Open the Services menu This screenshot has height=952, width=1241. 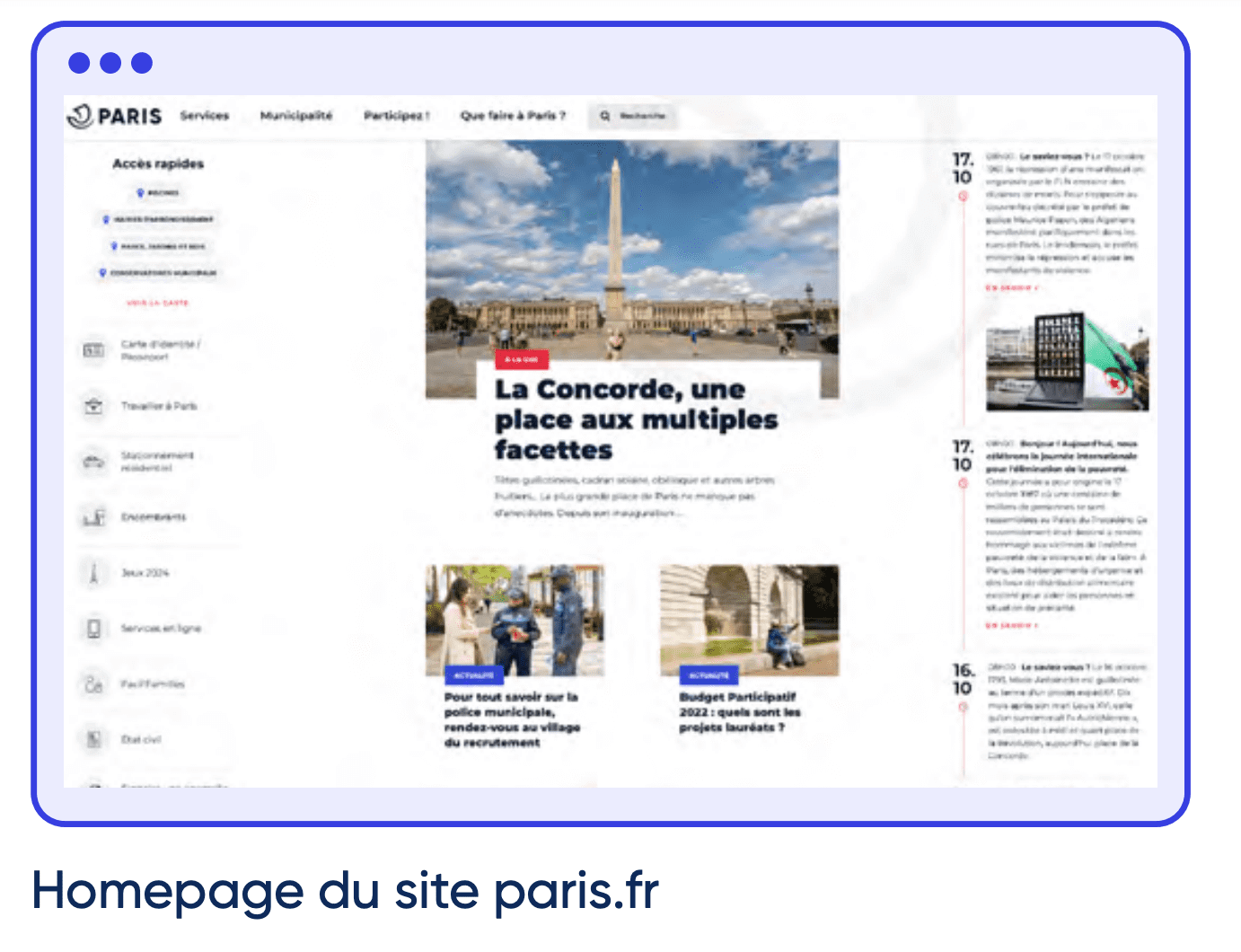click(x=205, y=116)
